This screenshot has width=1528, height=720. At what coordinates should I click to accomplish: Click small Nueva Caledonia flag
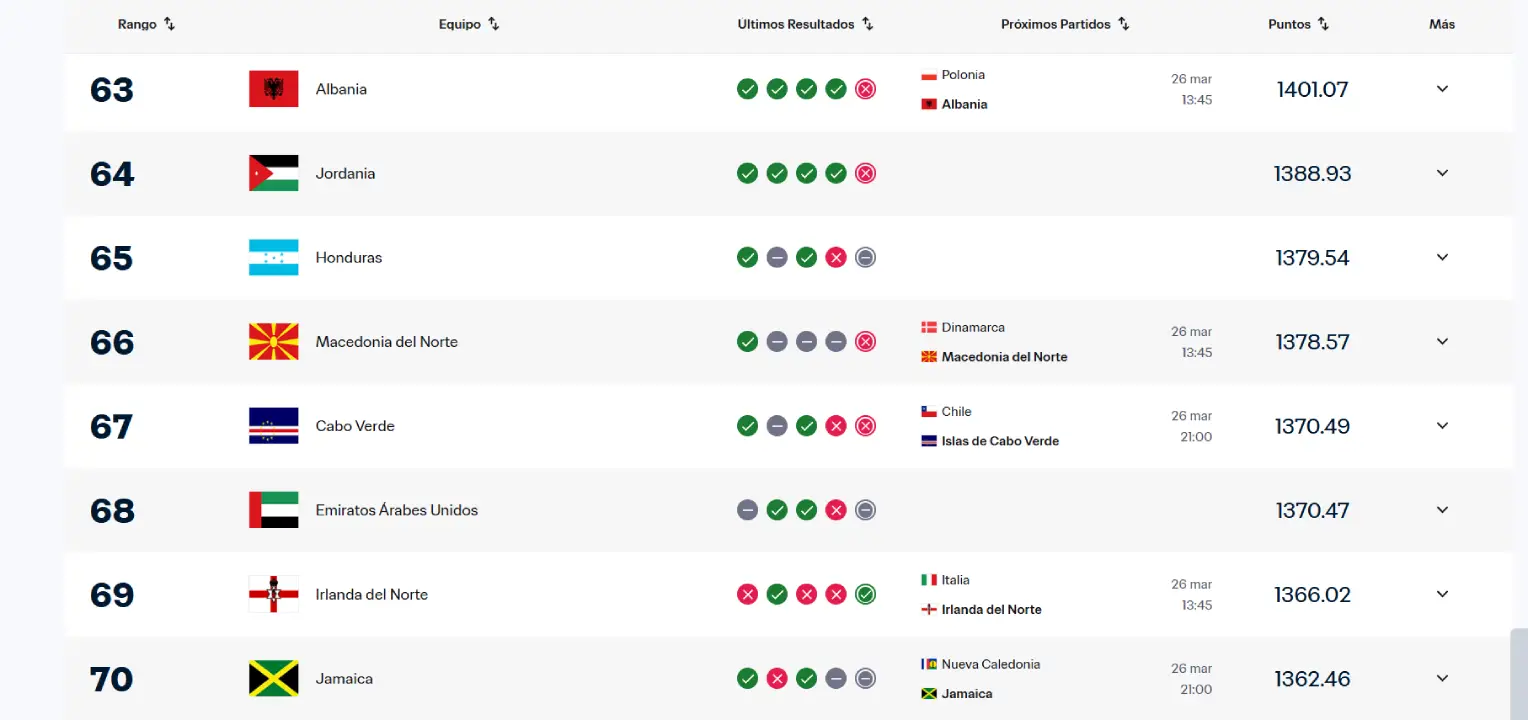[929, 664]
